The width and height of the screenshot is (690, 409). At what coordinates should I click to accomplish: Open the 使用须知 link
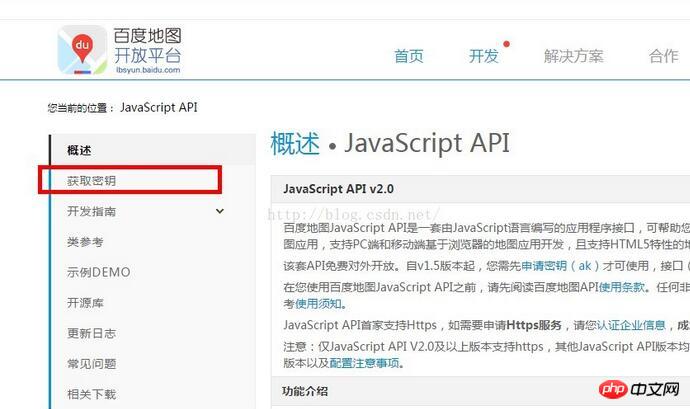[x=318, y=304]
